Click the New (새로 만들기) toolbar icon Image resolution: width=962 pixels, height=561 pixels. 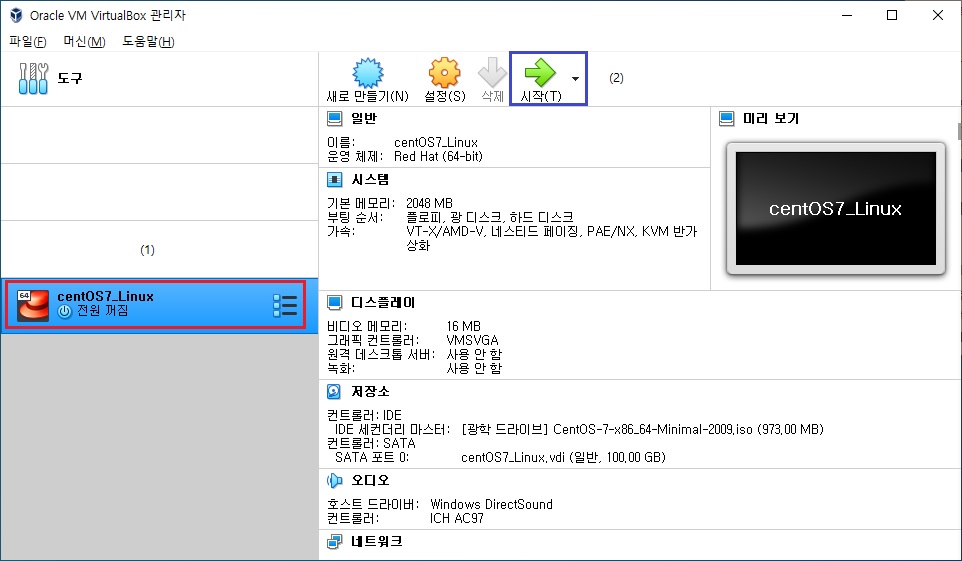[367, 73]
